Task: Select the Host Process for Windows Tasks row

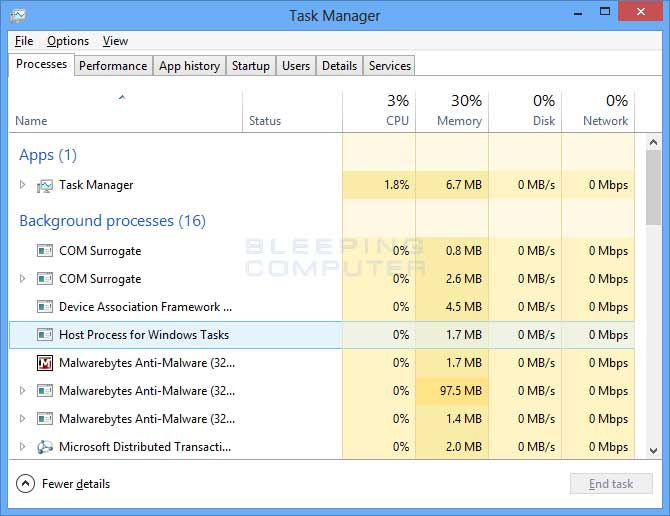Action: coord(322,335)
